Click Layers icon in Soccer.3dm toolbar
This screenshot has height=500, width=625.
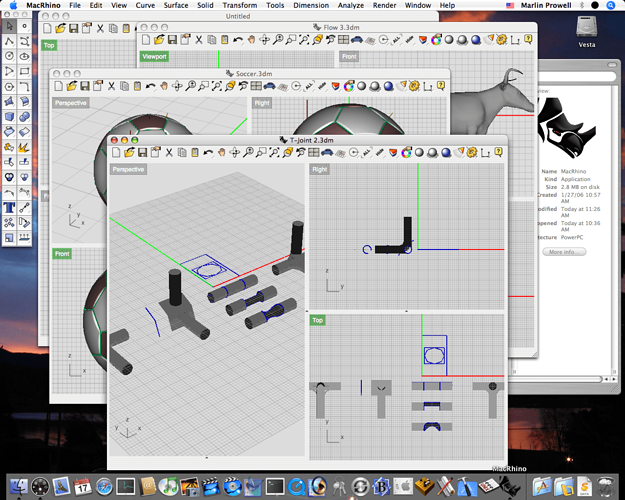pos(336,86)
